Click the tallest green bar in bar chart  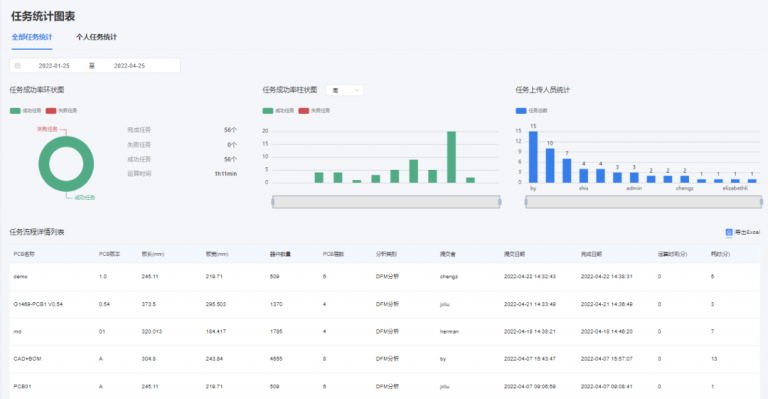click(x=452, y=157)
